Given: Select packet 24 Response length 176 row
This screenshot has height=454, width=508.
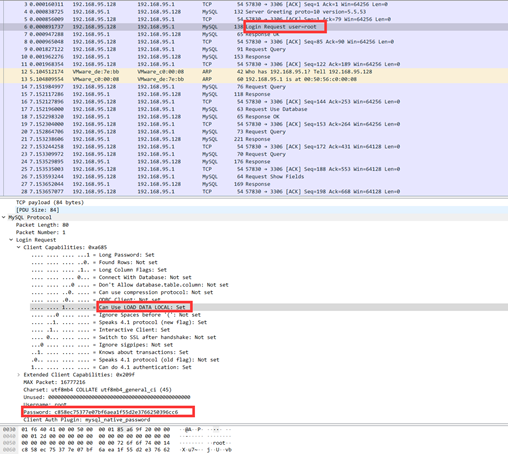Looking at the screenshot, I should coord(255,162).
